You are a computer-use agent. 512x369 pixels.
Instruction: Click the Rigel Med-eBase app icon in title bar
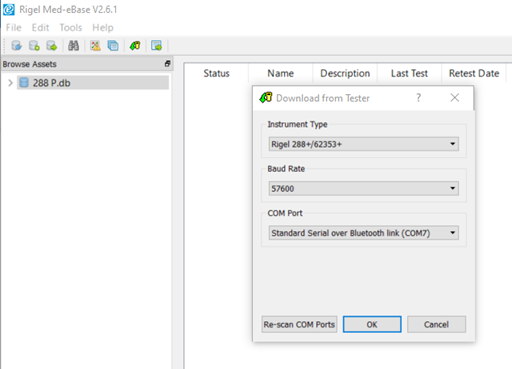click(9, 10)
